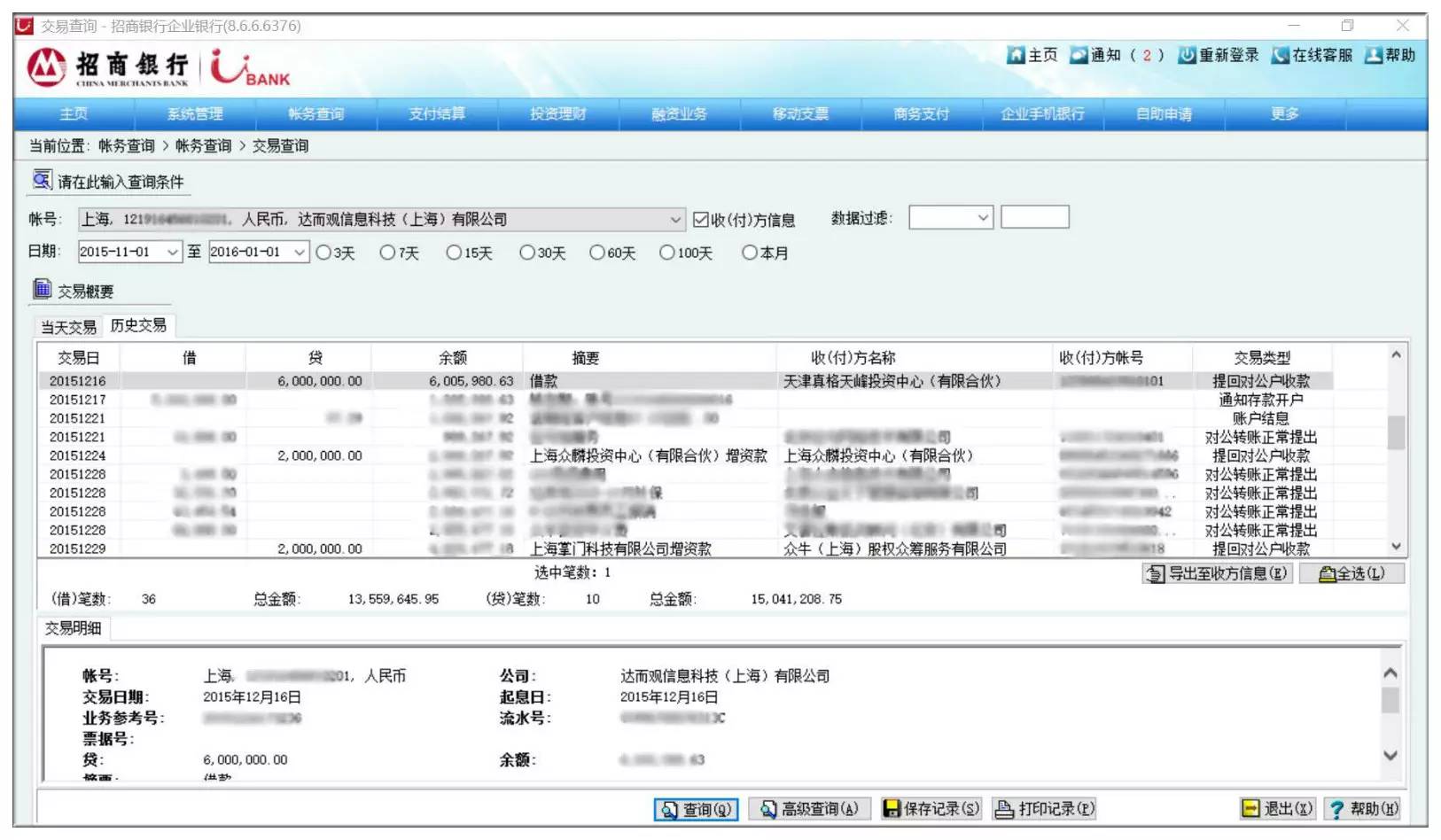Switch to the 当天交易 tab

[69, 327]
